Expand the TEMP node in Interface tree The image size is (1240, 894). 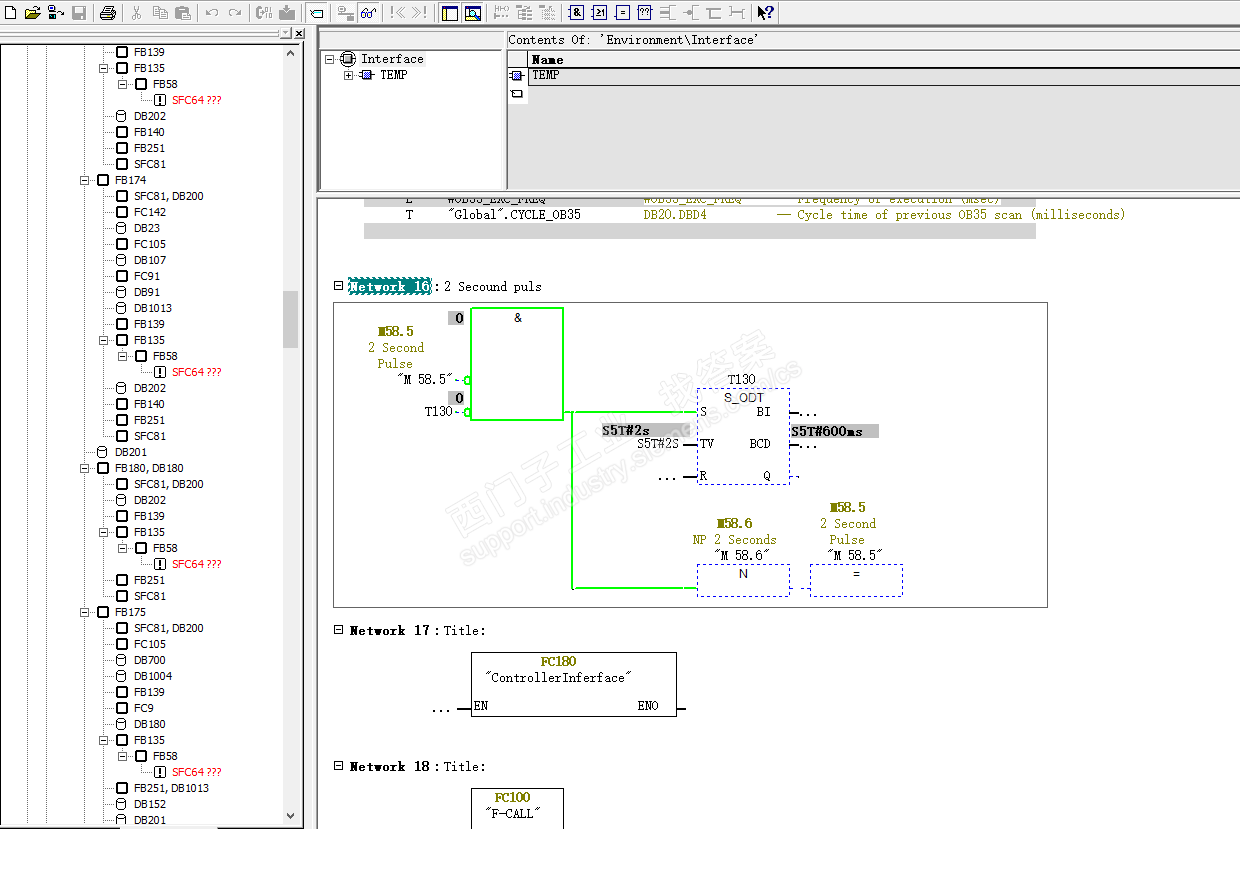[x=349, y=75]
